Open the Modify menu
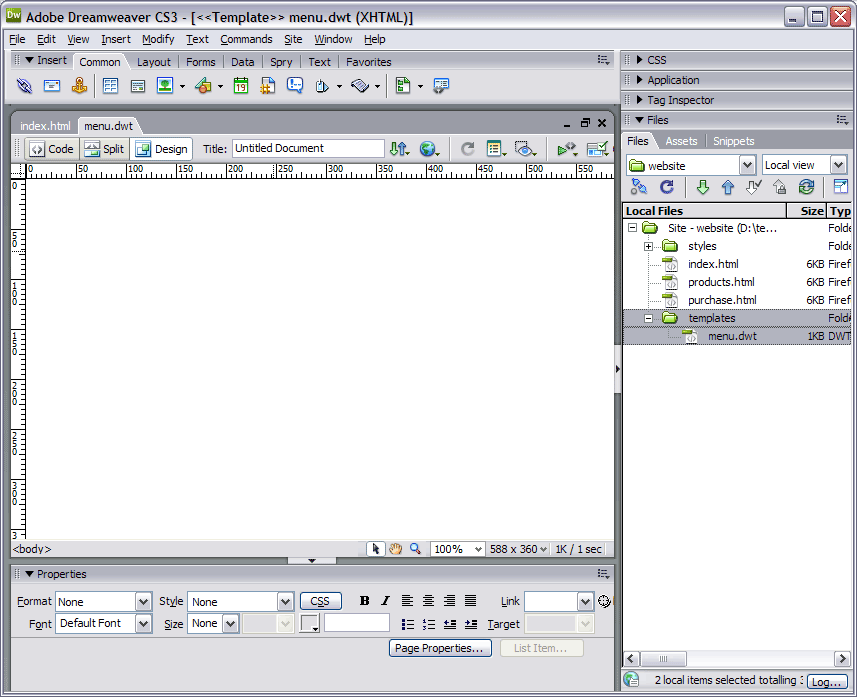The width and height of the screenshot is (857, 697). coord(158,39)
